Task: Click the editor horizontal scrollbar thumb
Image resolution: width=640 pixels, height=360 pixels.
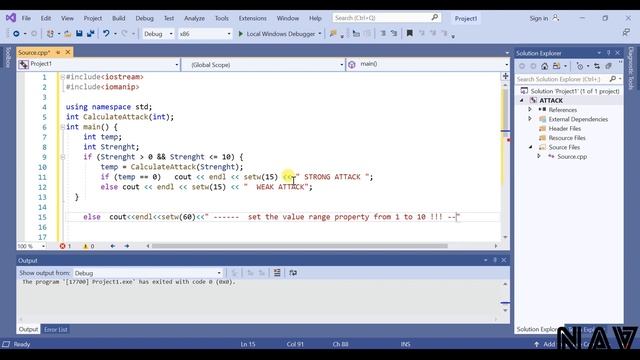Action: [x=300, y=246]
